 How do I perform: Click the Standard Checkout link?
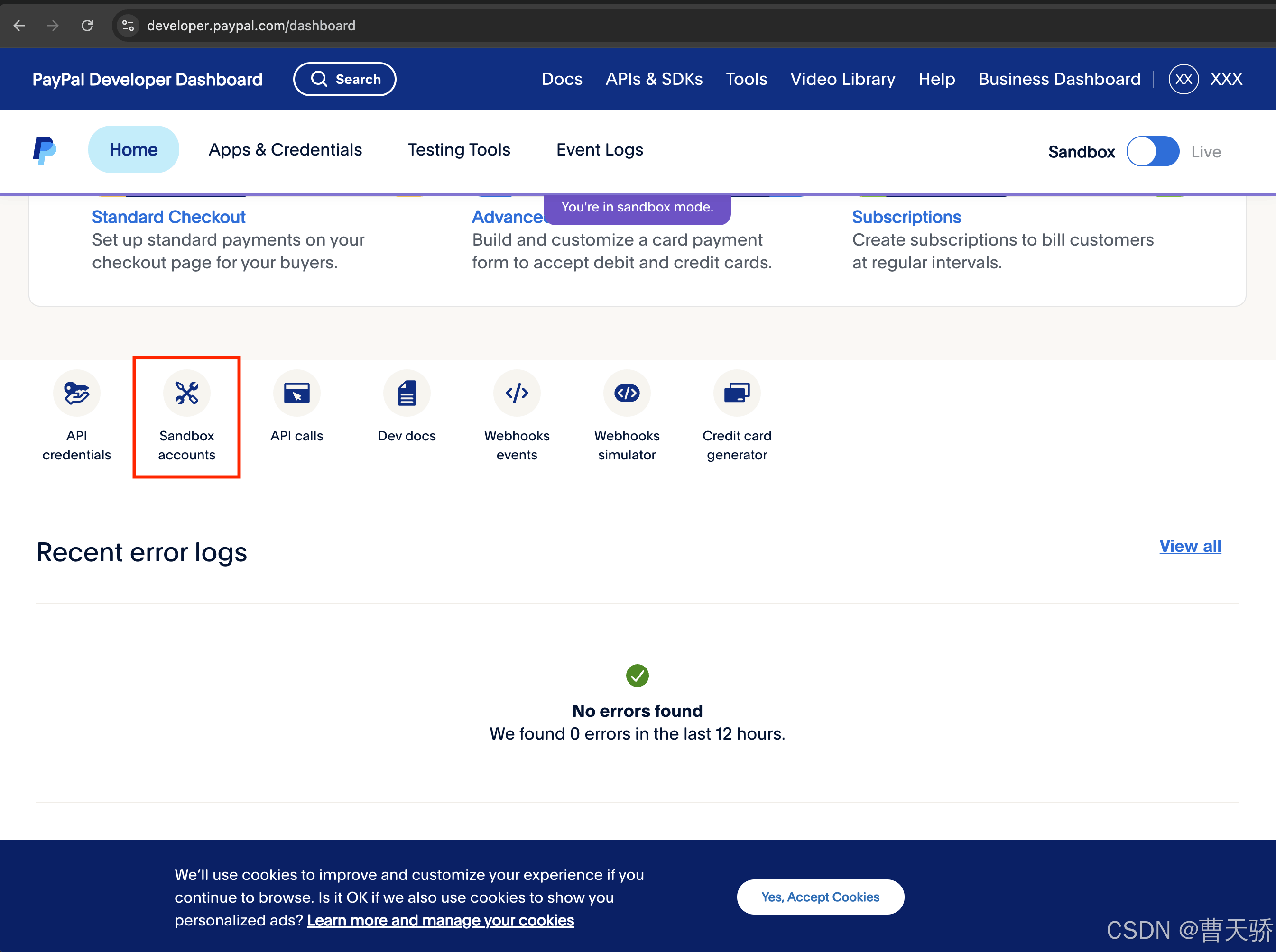coord(168,217)
